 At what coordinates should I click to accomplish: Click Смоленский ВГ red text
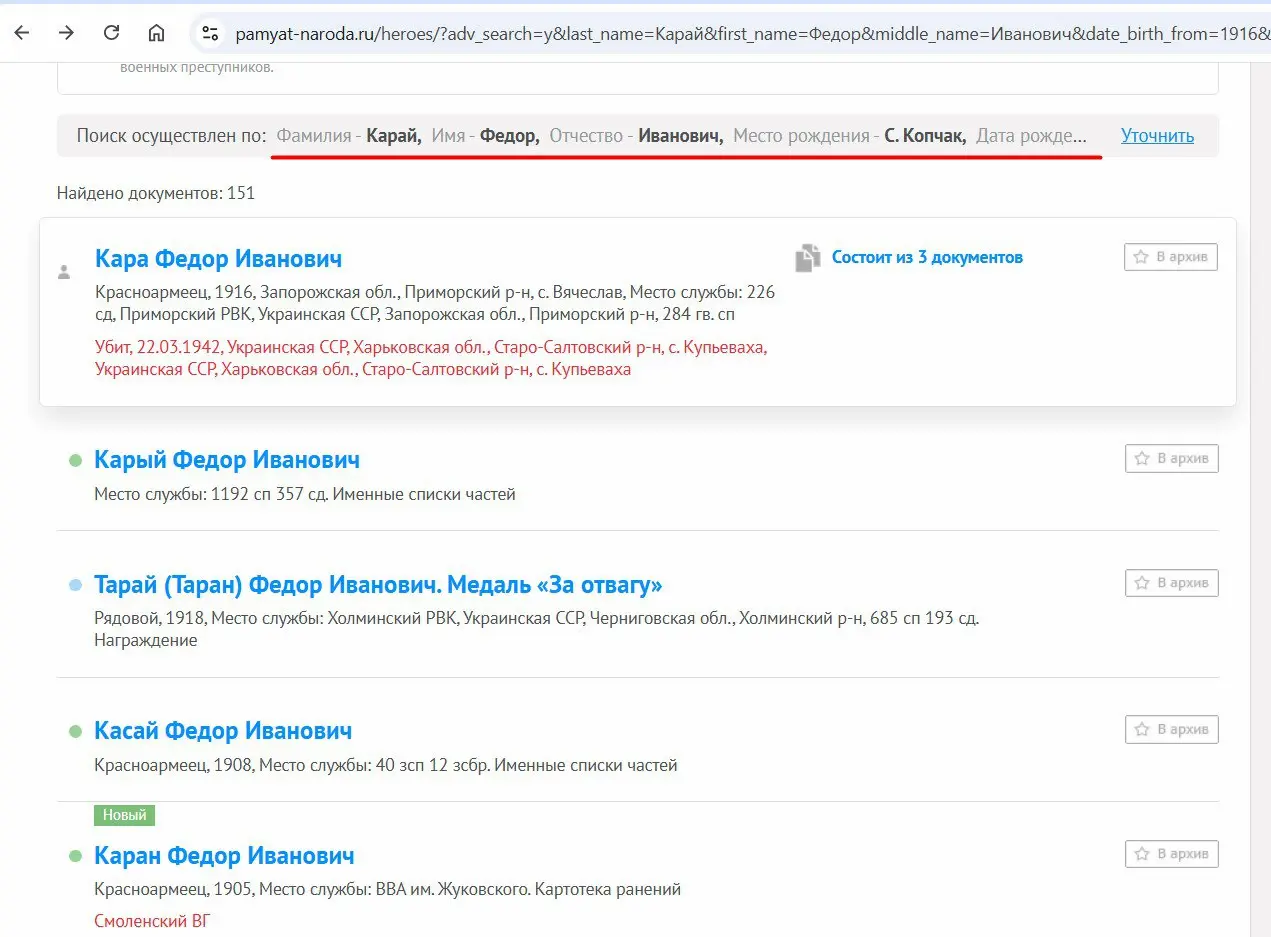tap(153, 921)
